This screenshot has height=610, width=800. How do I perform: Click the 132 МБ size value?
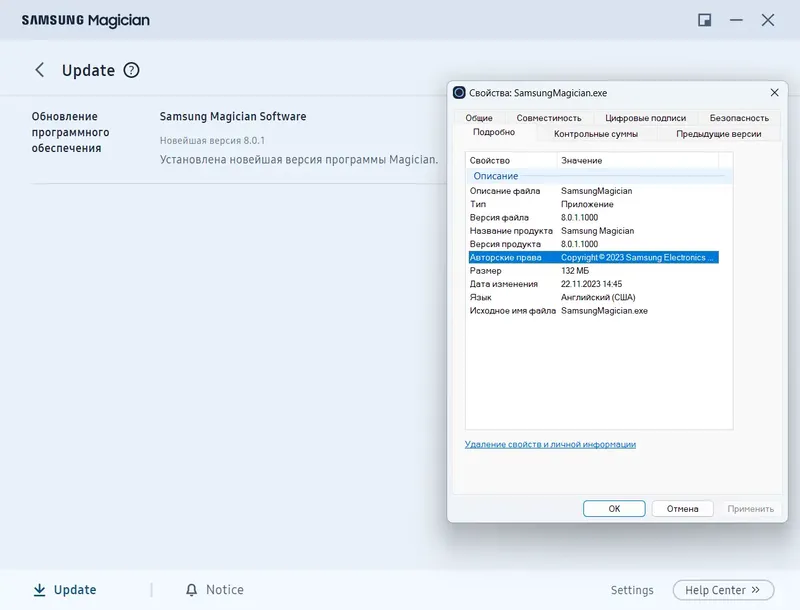pyautogui.click(x=574, y=271)
